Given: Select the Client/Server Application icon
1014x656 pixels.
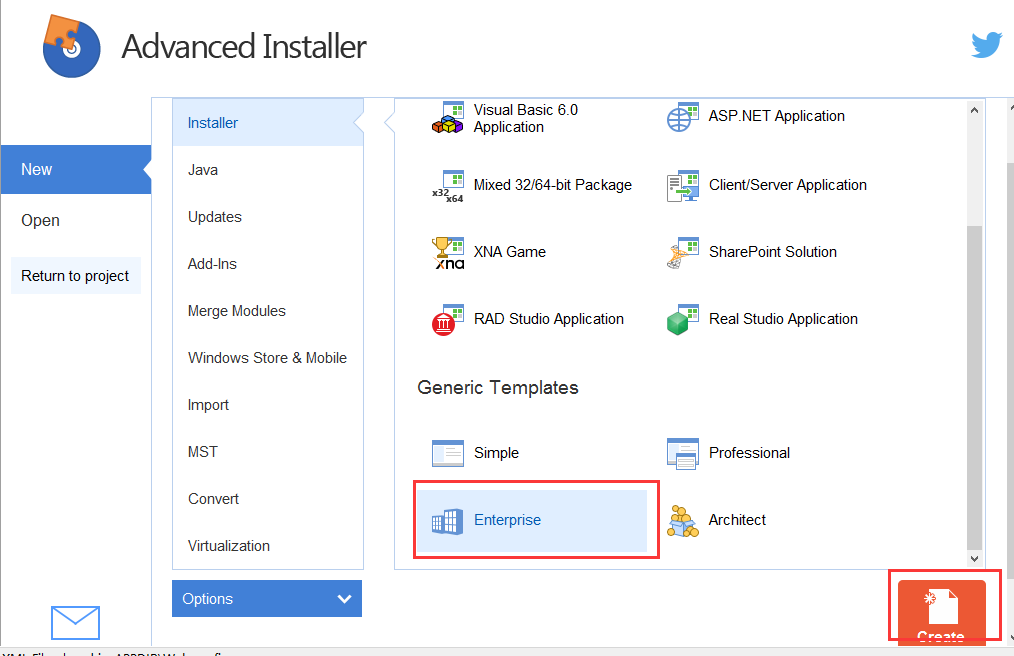Looking at the screenshot, I should point(683,186).
